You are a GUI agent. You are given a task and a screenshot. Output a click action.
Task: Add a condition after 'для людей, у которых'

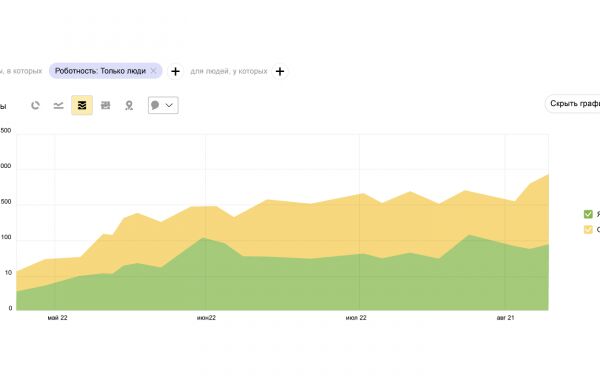[280, 71]
